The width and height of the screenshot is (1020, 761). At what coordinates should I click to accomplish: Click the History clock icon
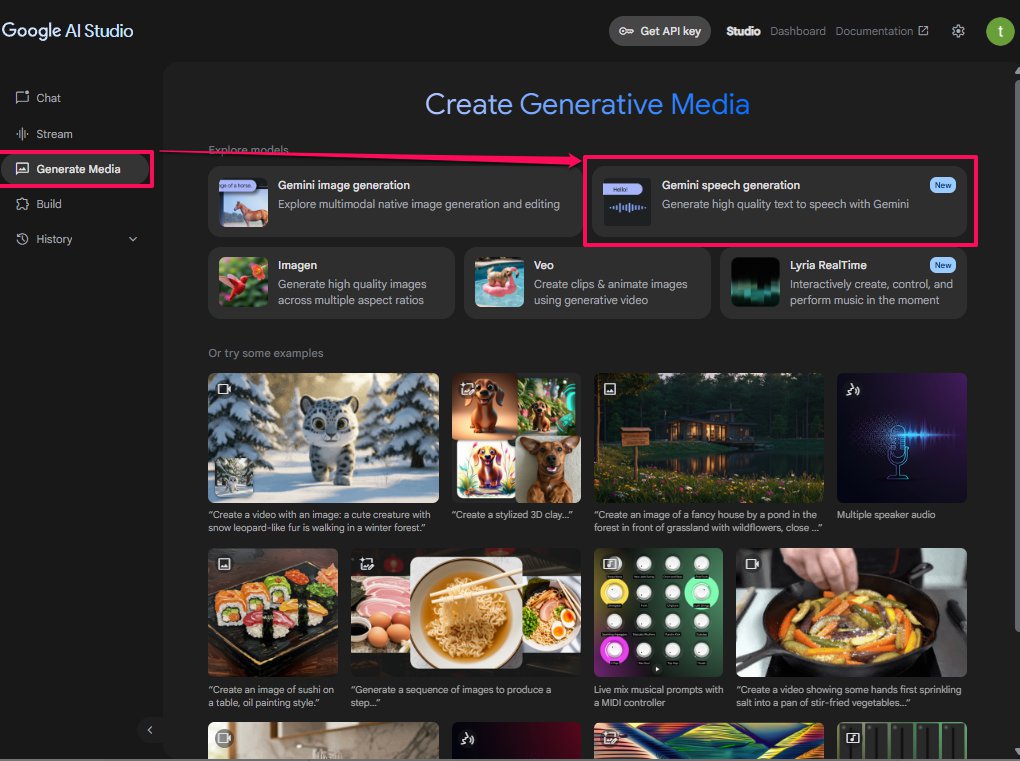point(22,239)
